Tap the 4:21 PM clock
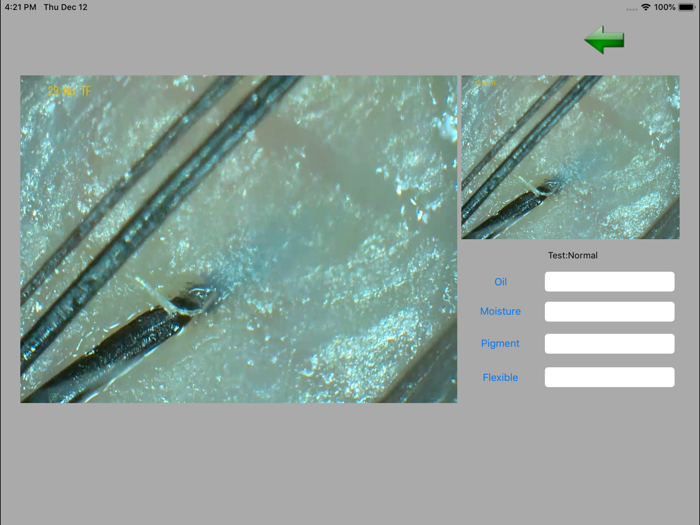The height and width of the screenshot is (525, 700). [21, 7]
